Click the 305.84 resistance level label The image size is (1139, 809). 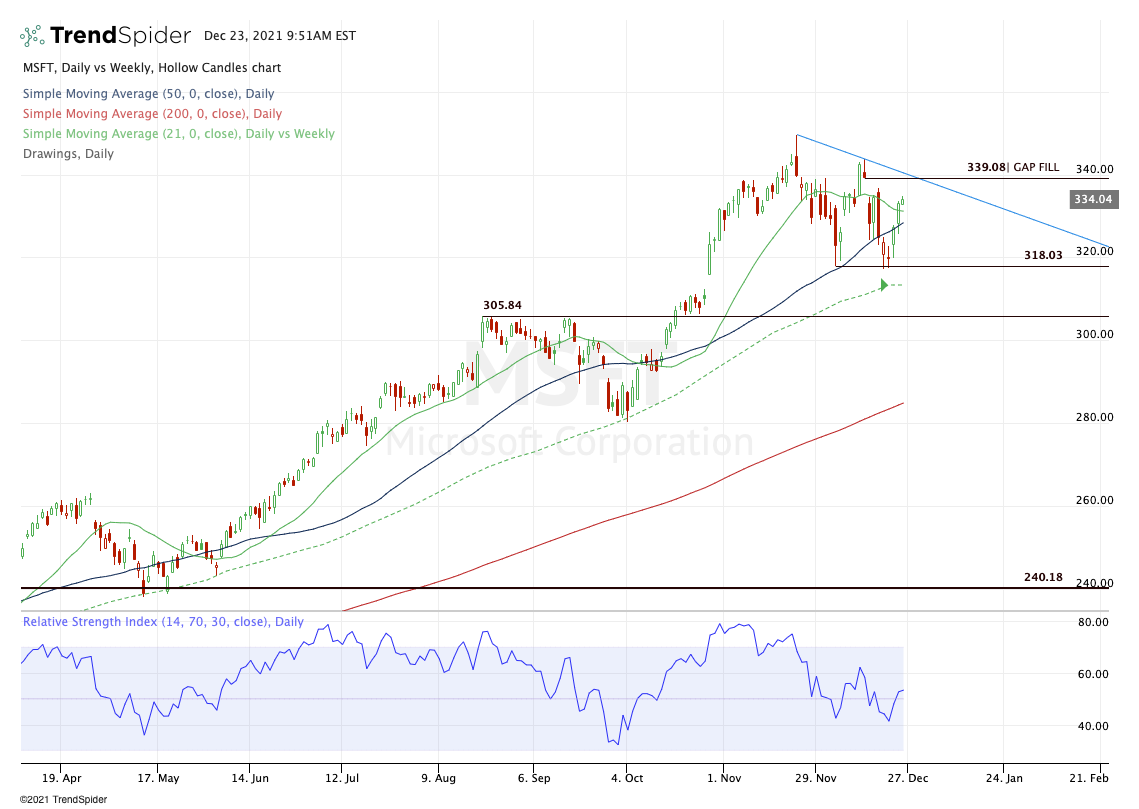click(502, 305)
